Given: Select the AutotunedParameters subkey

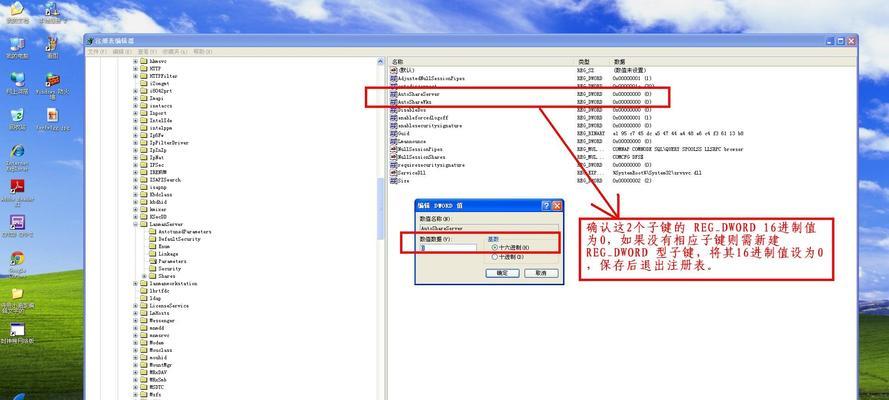Looking at the screenshot, I should (185, 232).
